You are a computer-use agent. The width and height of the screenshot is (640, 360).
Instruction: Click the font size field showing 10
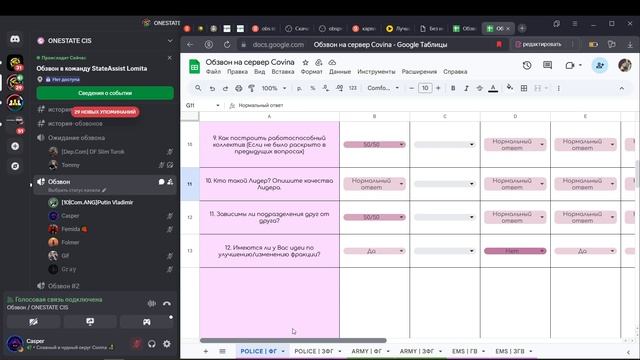(425, 88)
